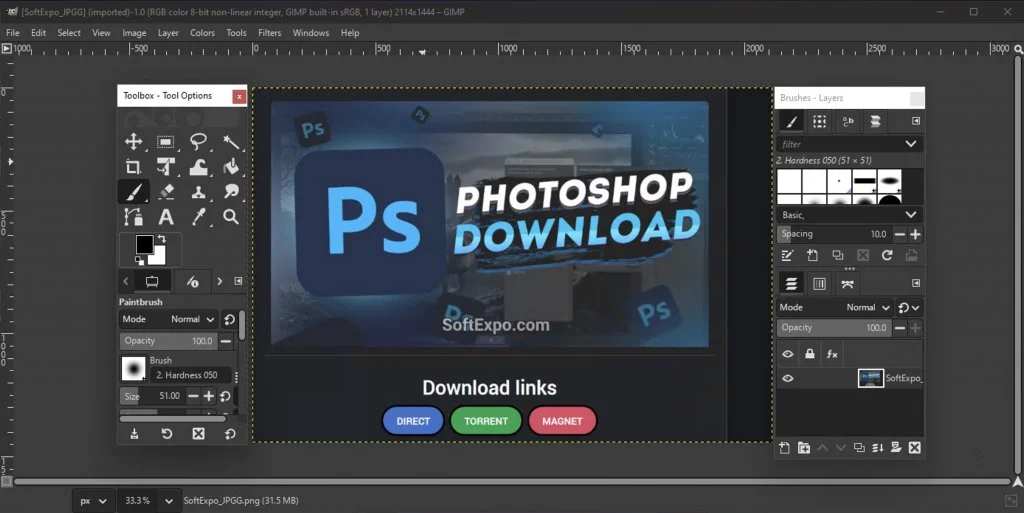Click the black foreground color swatch
Viewport: 1024px width, 513px height.
click(144, 244)
